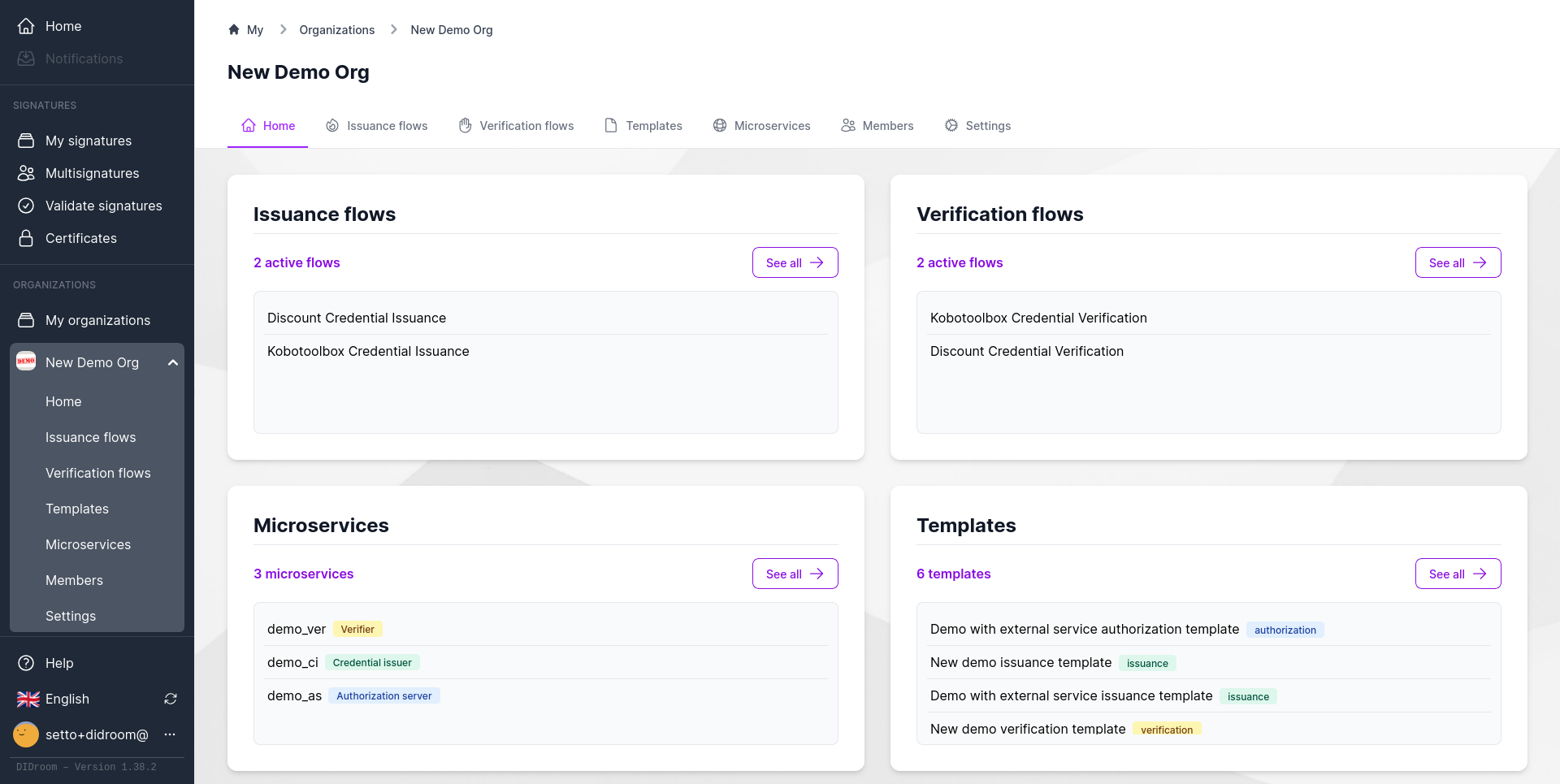Open Kobotoolbox Credential Verification flow
This screenshot has width=1560, height=784.
coord(1038,318)
